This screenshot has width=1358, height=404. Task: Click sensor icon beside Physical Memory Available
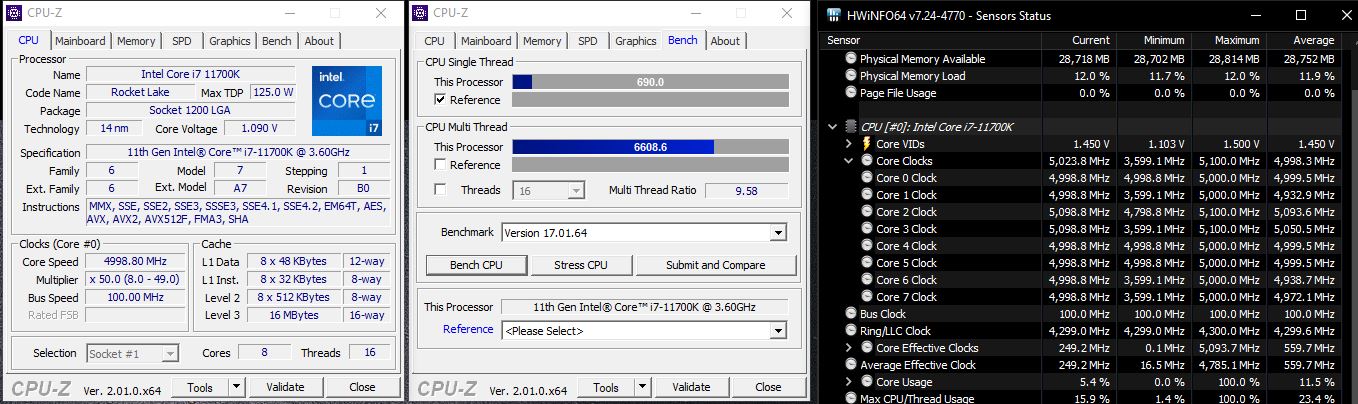851,59
